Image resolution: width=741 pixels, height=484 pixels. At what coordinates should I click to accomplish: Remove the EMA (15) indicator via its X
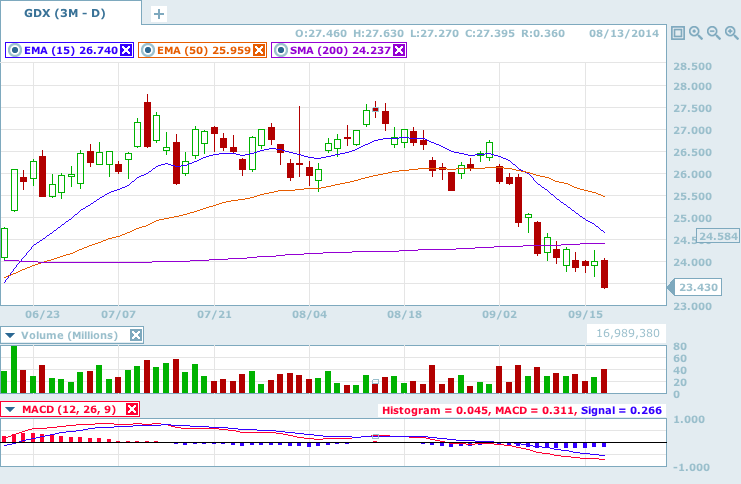click(x=126, y=50)
